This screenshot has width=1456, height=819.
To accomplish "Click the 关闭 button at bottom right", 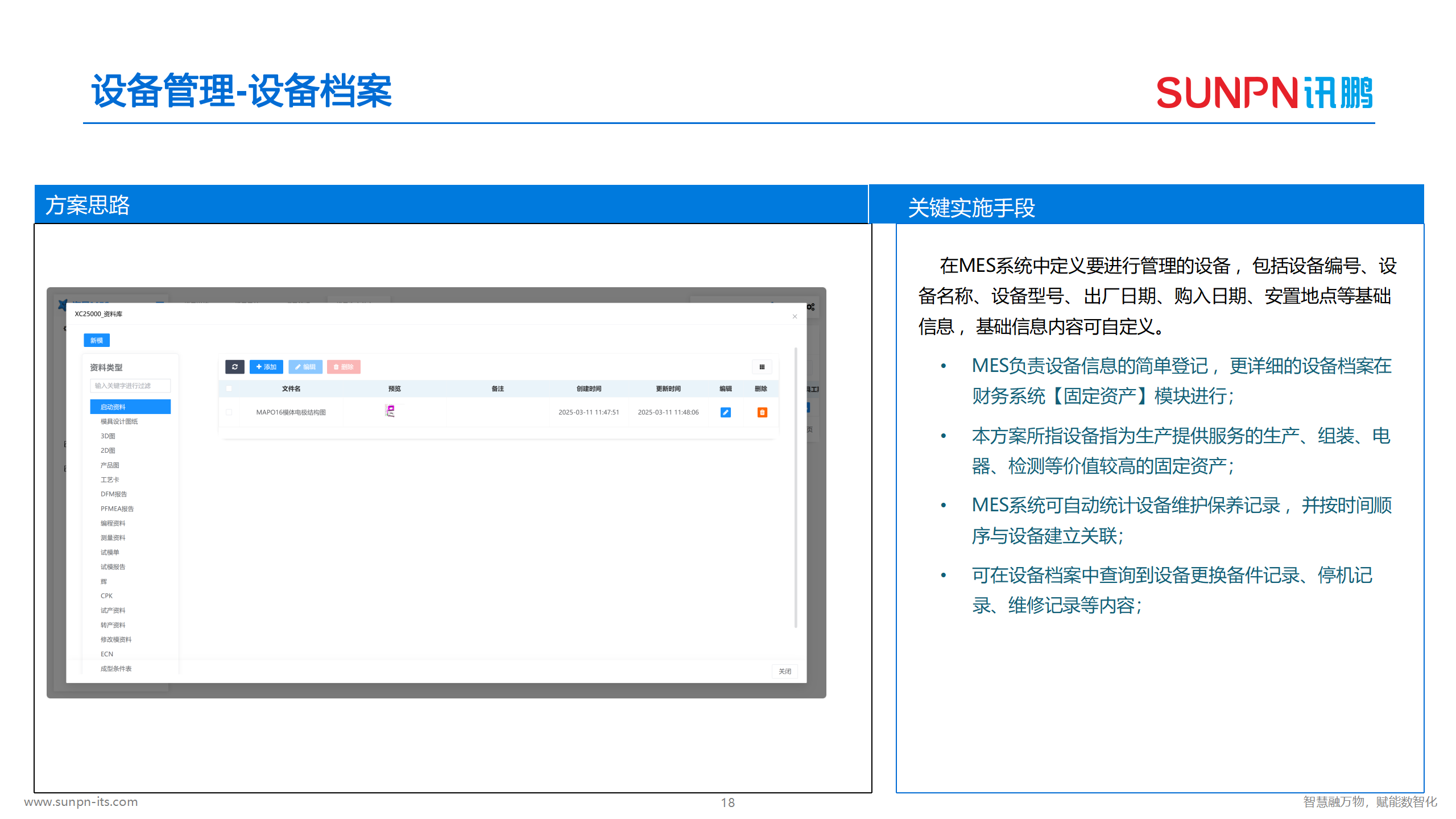I will coord(785,672).
